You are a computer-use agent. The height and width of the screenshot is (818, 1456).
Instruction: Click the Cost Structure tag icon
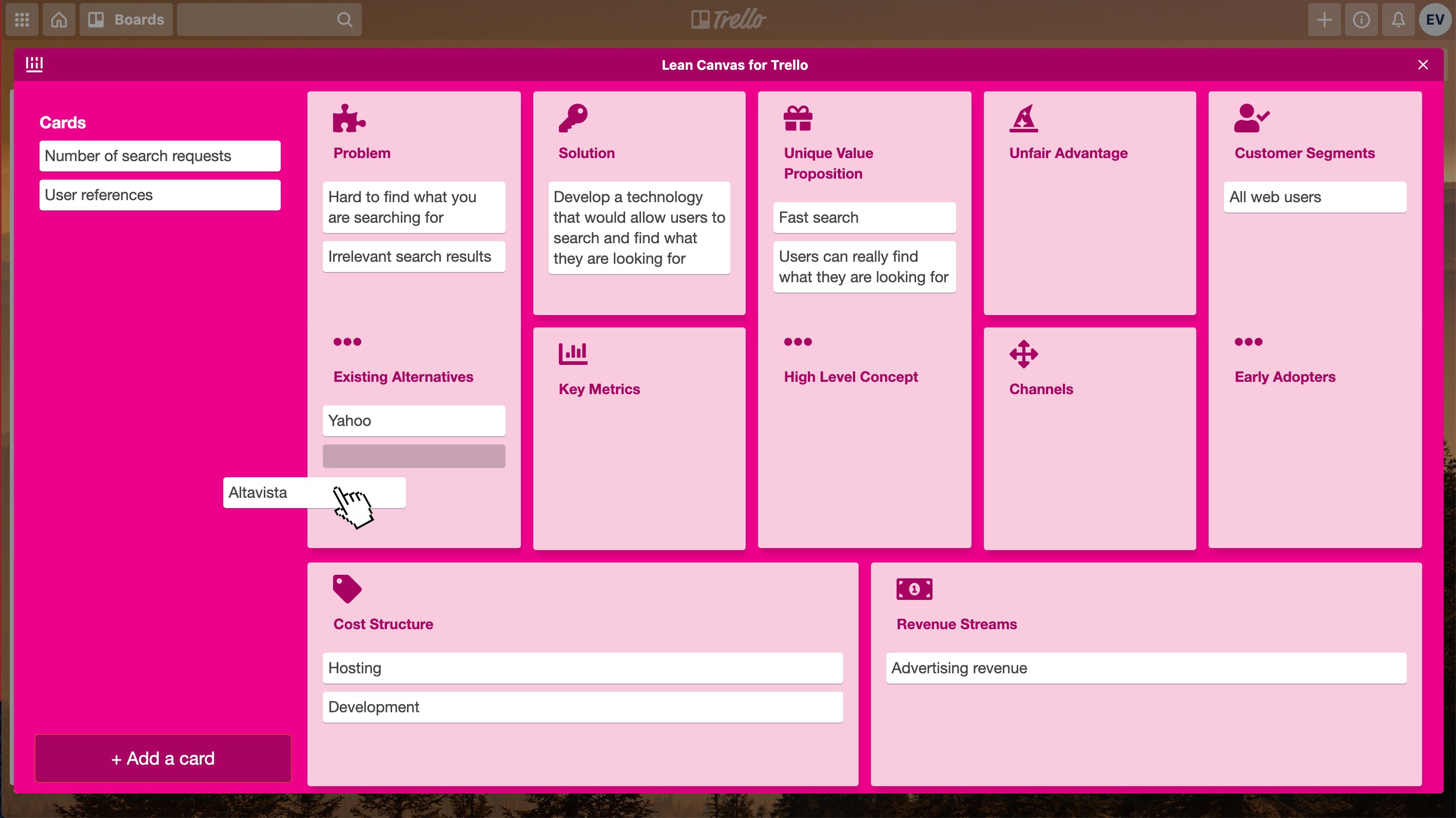347,589
